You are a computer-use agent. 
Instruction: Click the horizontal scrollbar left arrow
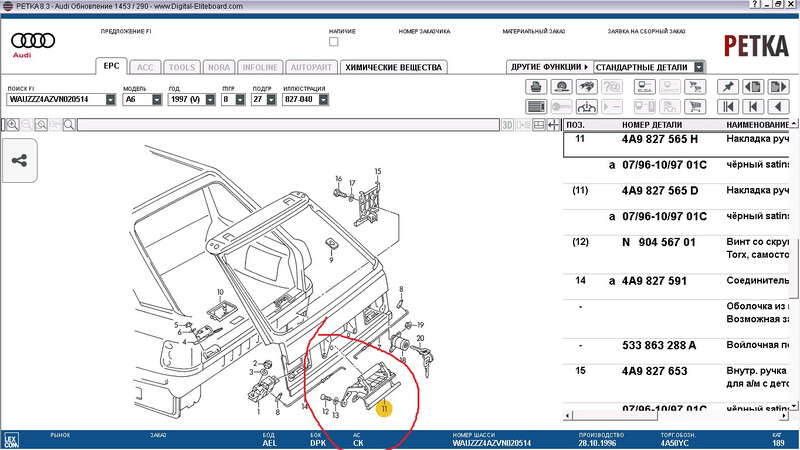point(568,416)
